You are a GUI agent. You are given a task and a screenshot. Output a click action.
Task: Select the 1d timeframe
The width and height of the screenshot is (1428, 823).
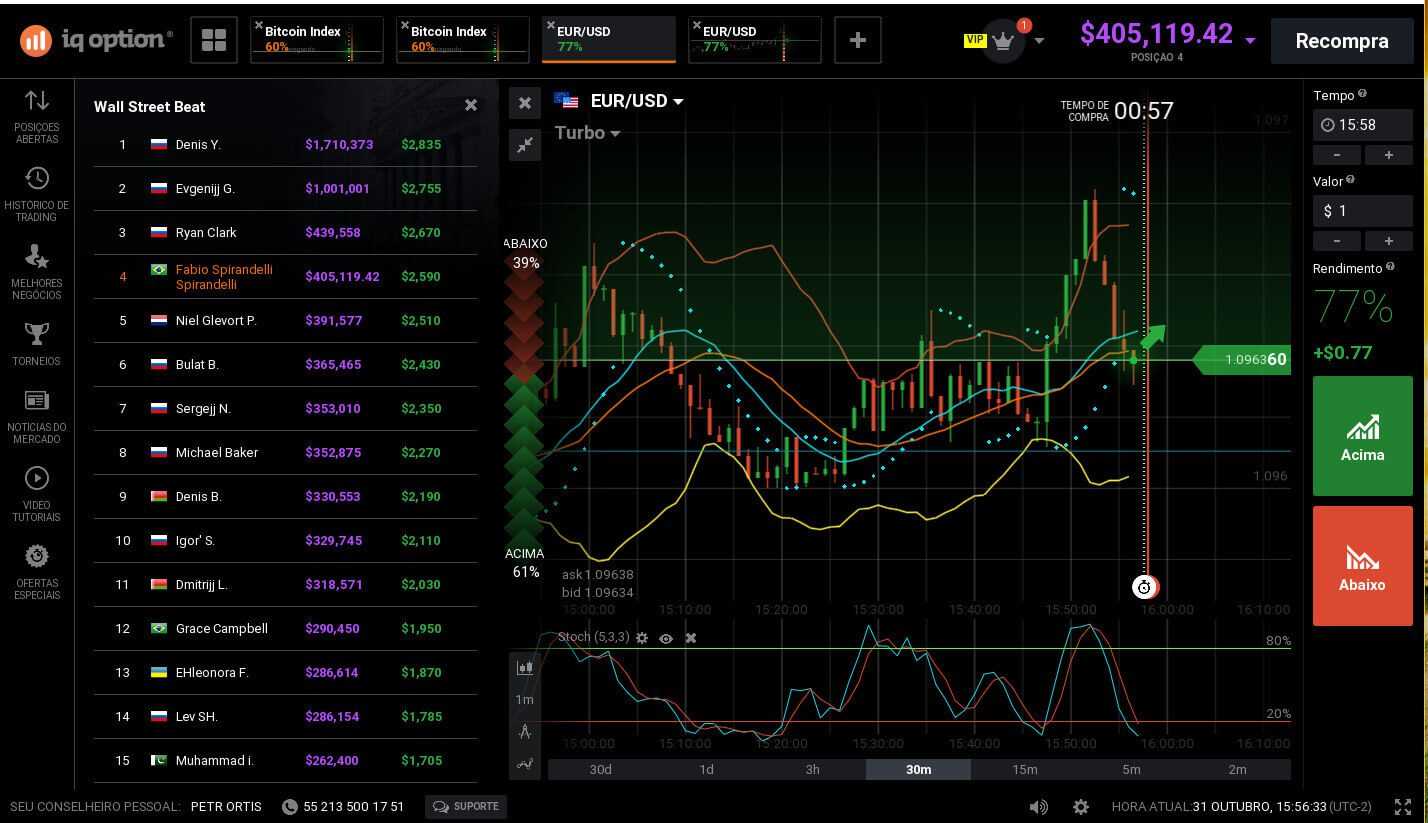click(x=706, y=769)
